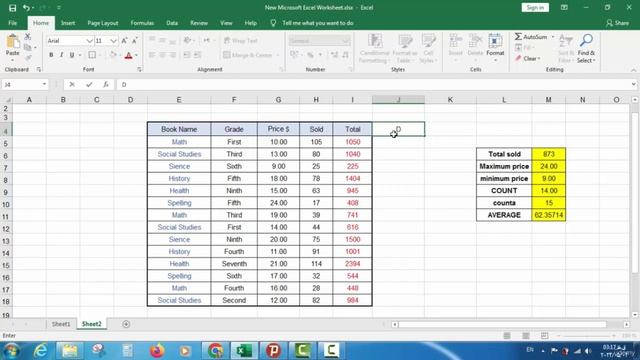
Task: Click the Increase Font Size icon
Action: click(x=124, y=40)
